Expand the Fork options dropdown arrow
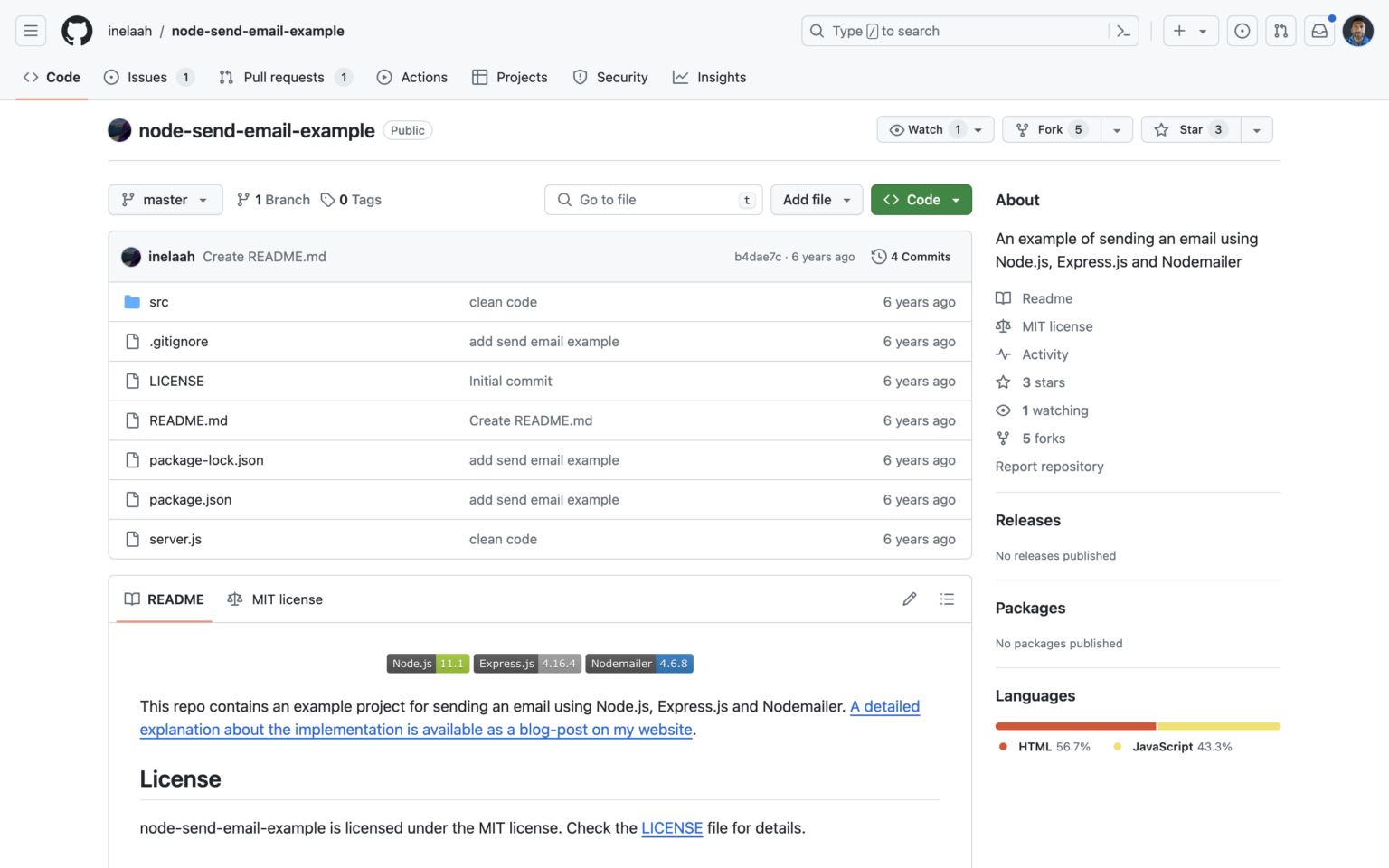The height and width of the screenshot is (868, 1389). click(x=1117, y=129)
